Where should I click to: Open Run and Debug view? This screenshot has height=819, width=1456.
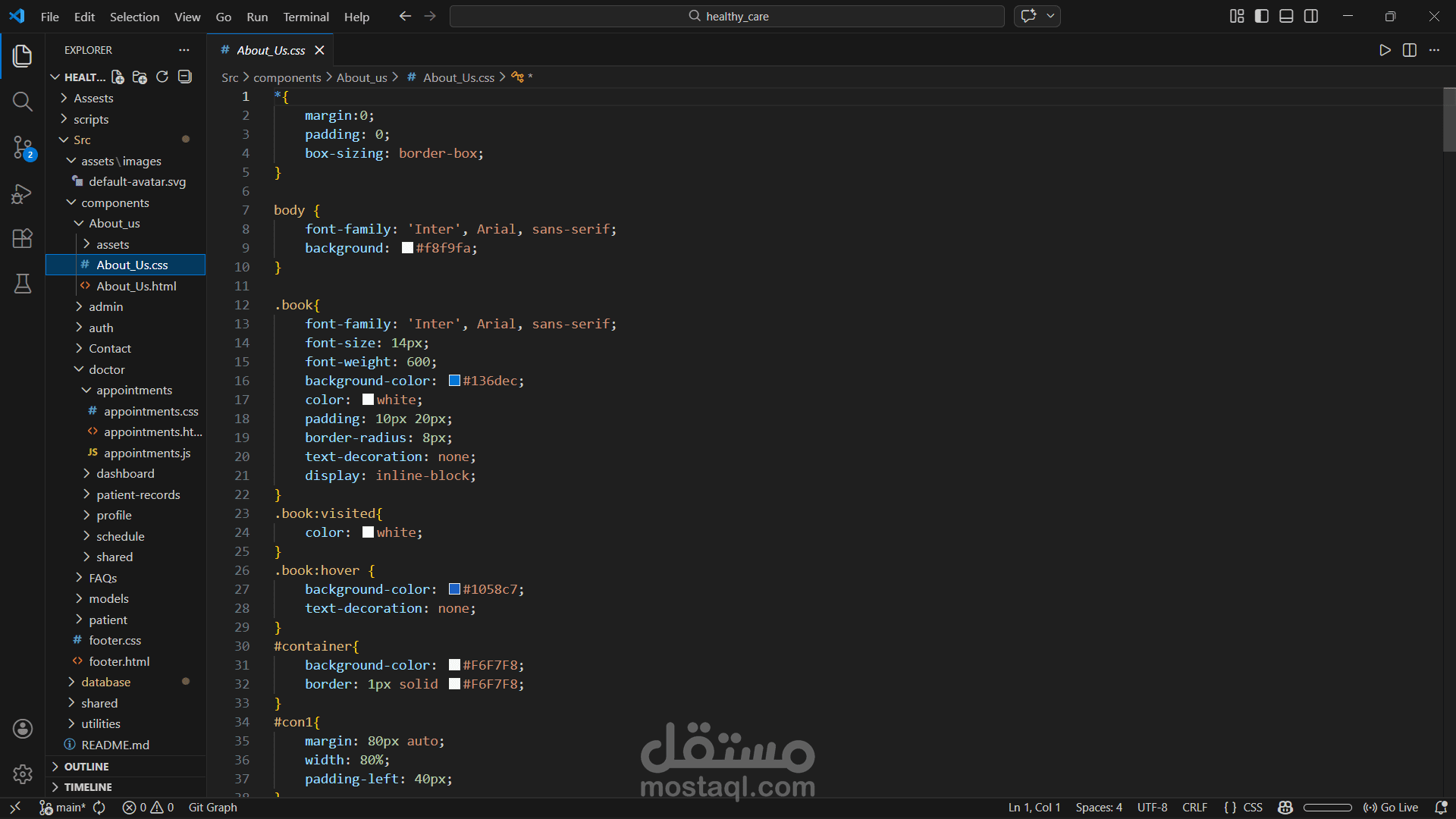click(x=23, y=194)
